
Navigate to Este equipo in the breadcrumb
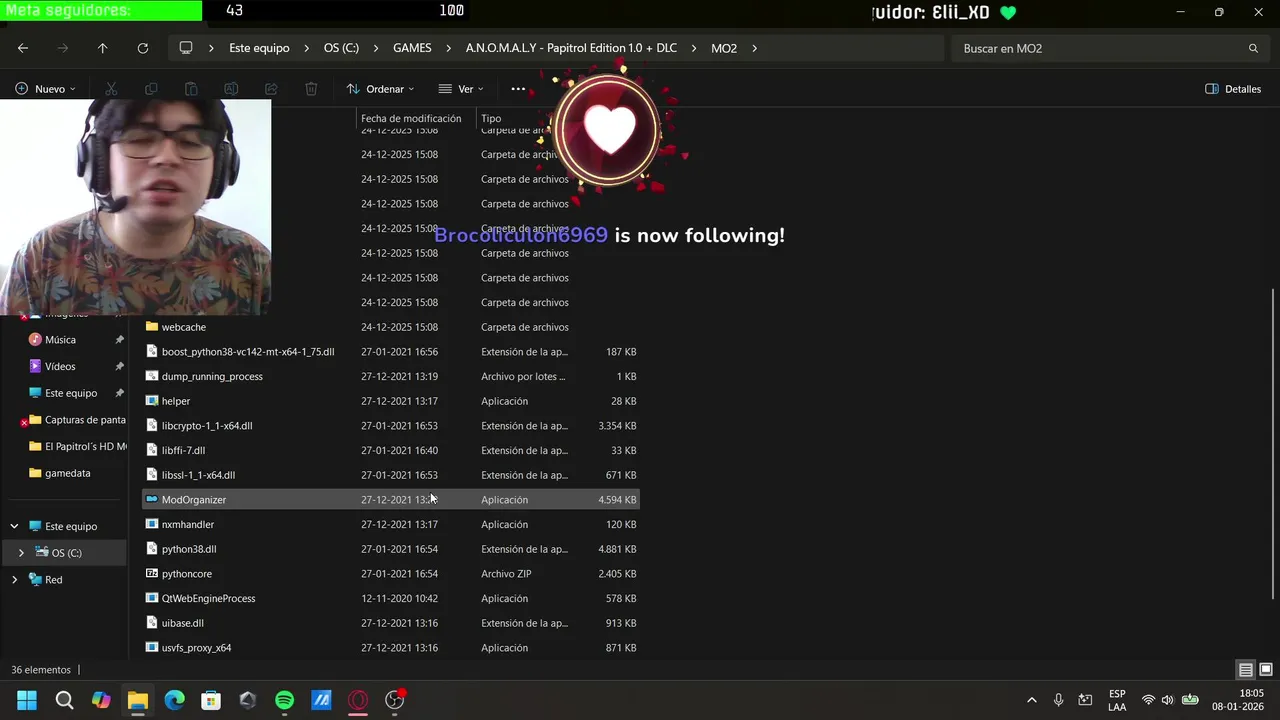click(x=259, y=48)
